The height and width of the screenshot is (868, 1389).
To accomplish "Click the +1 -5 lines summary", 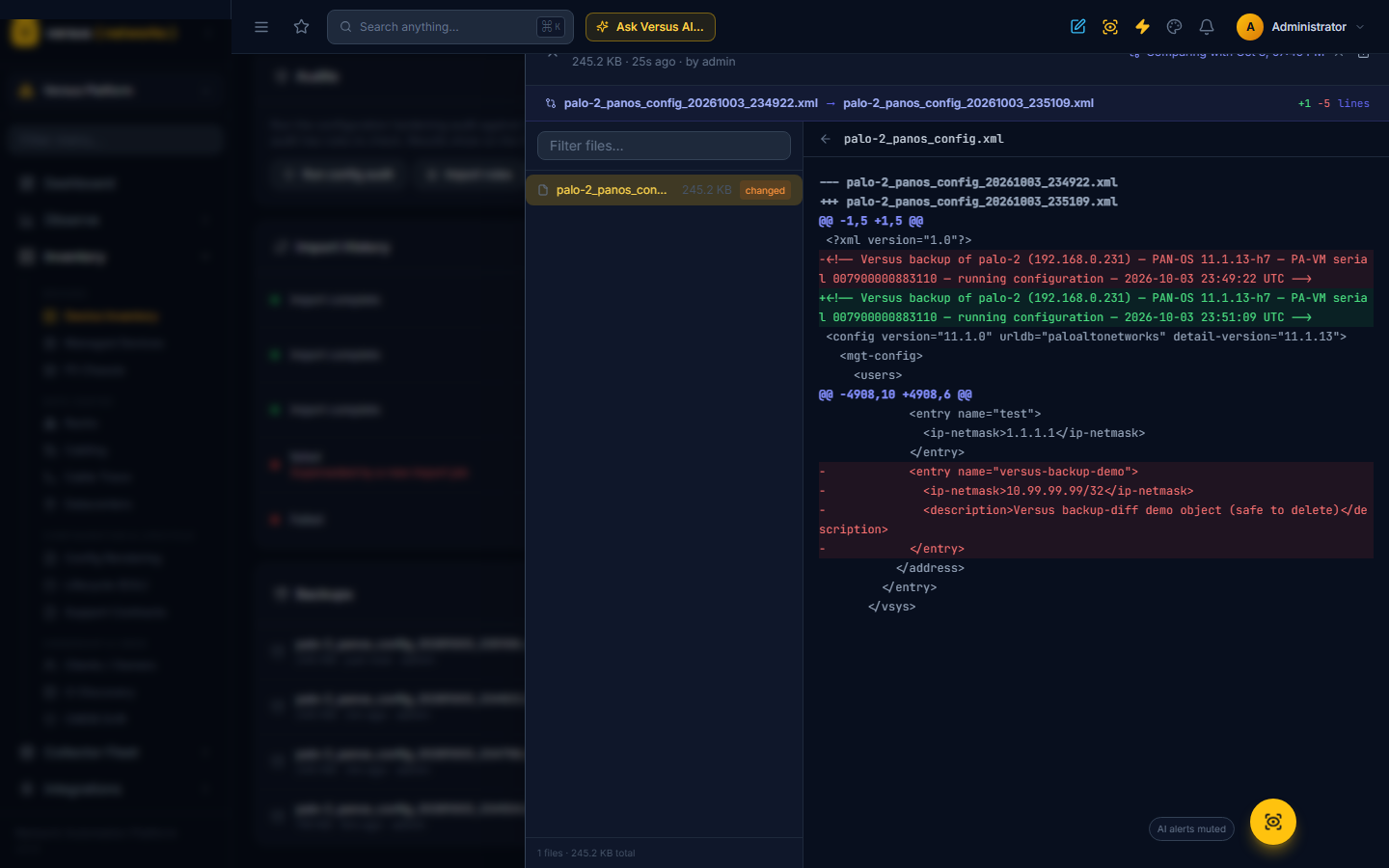I will (1334, 103).
